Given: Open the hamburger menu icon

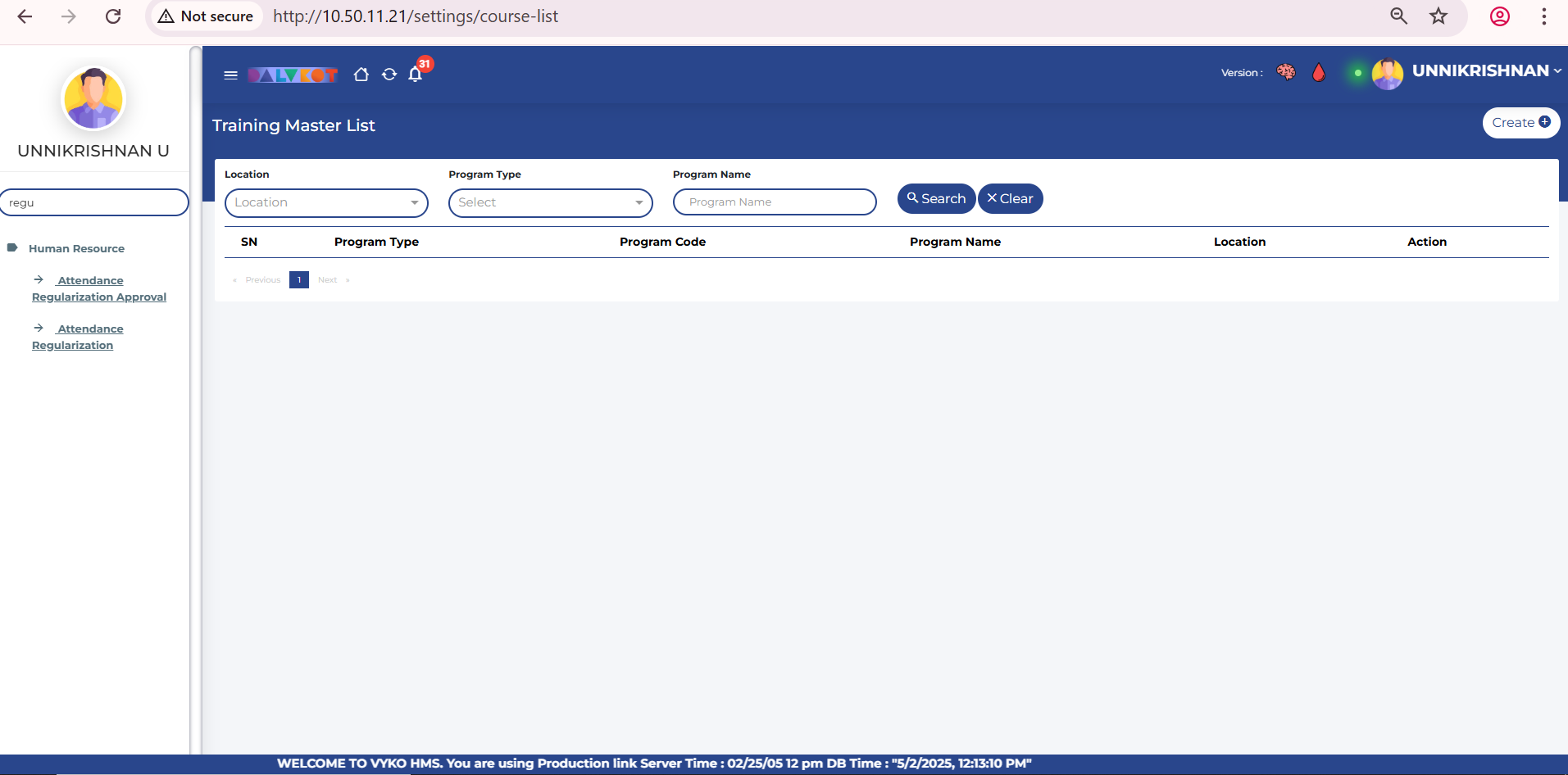Looking at the screenshot, I should [230, 75].
